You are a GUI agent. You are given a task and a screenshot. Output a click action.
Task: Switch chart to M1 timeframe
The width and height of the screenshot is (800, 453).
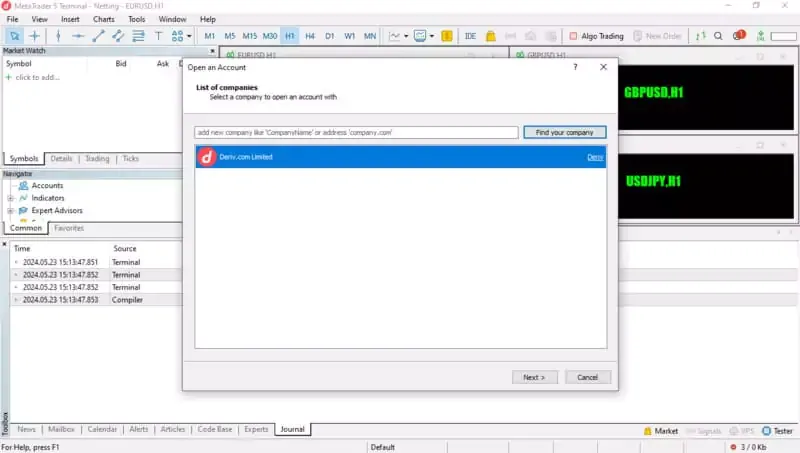pos(210,36)
